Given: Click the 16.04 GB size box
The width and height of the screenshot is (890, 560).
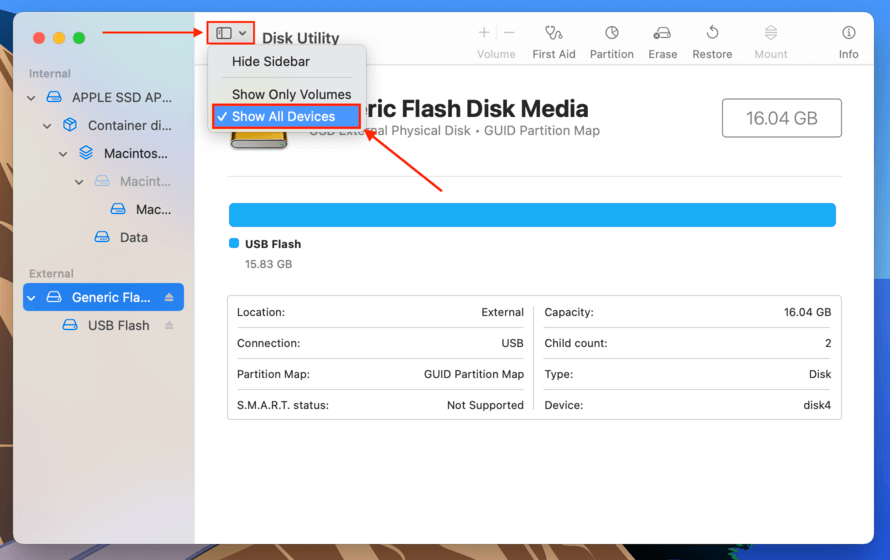Looking at the screenshot, I should point(782,118).
